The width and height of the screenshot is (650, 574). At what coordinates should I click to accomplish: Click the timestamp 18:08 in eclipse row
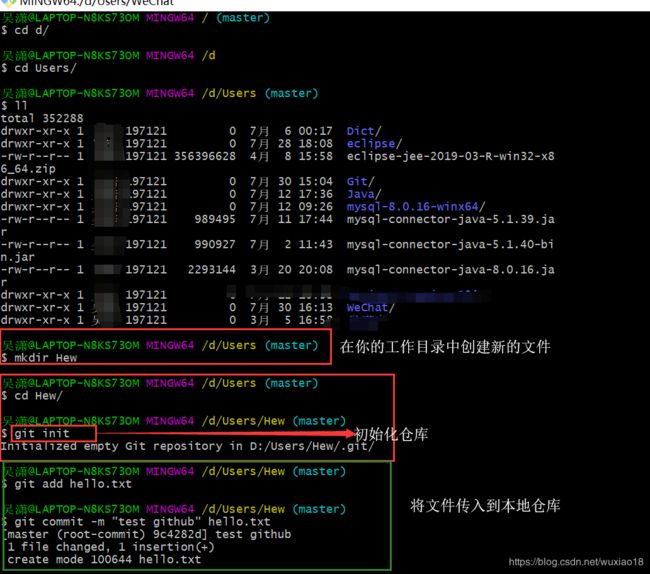point(315,144)
